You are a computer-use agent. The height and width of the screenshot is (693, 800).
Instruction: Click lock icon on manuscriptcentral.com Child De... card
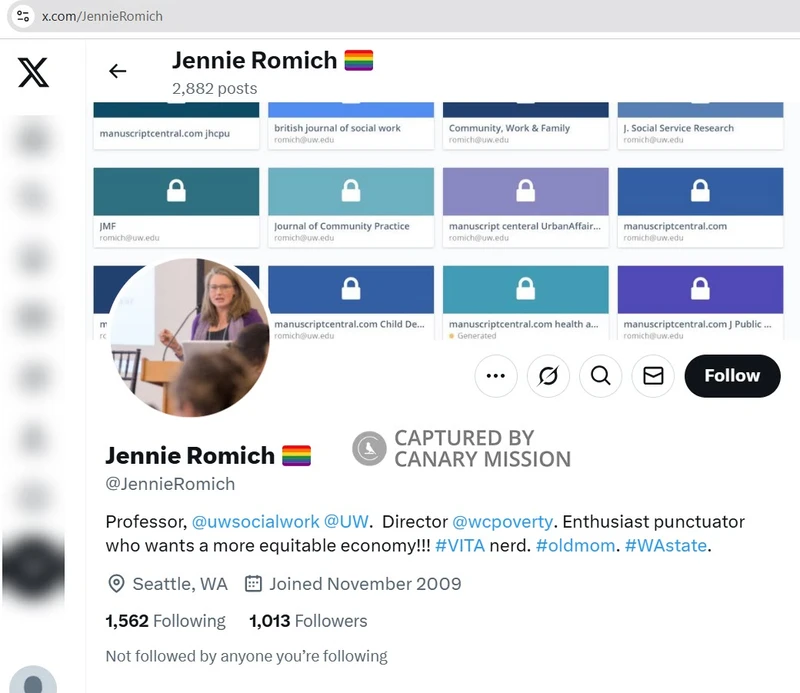(x=351, y=289)
